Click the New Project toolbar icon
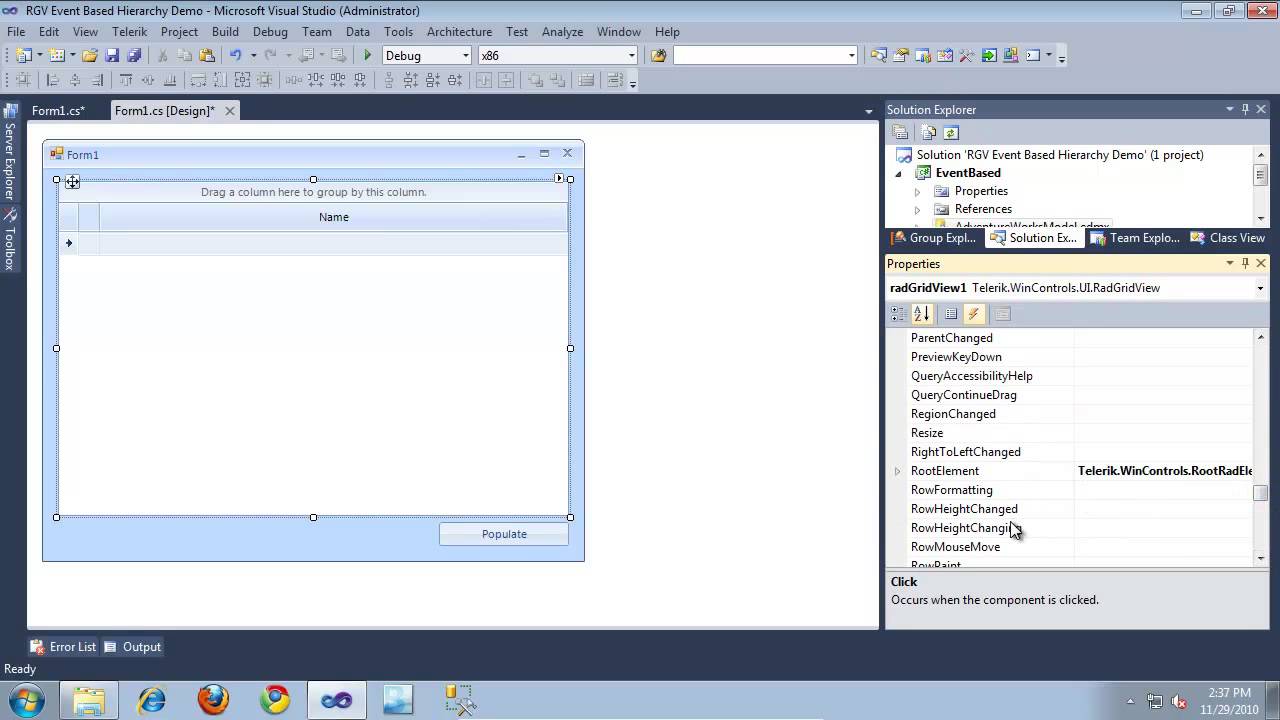 click(23, 56)
